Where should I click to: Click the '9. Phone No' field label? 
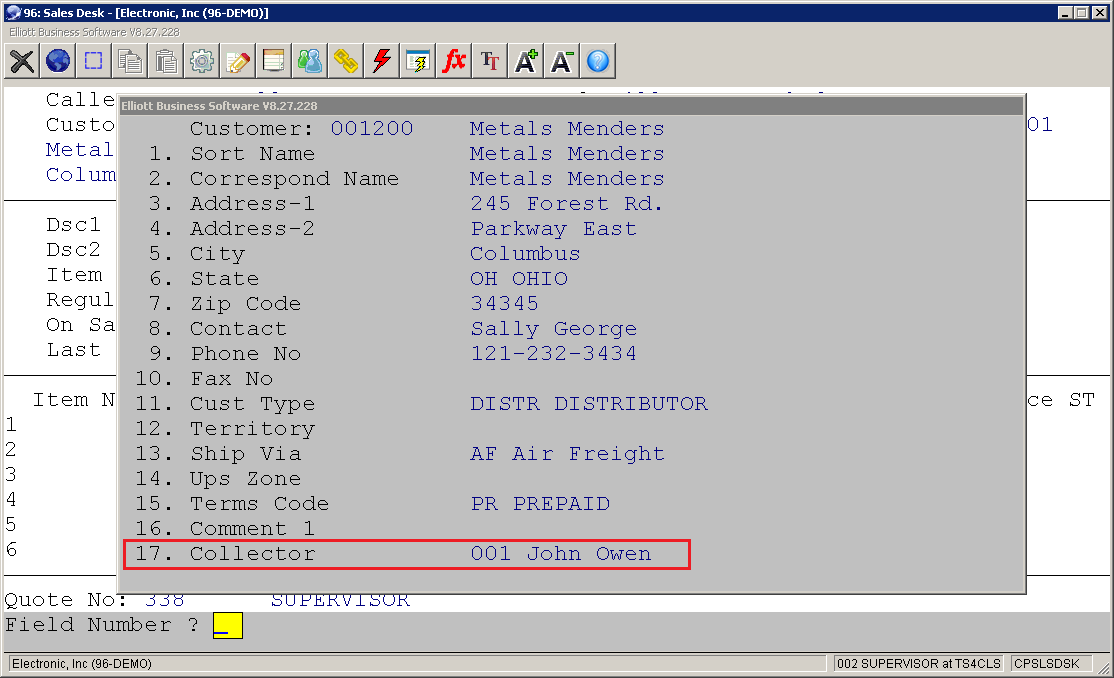[225, 353]
